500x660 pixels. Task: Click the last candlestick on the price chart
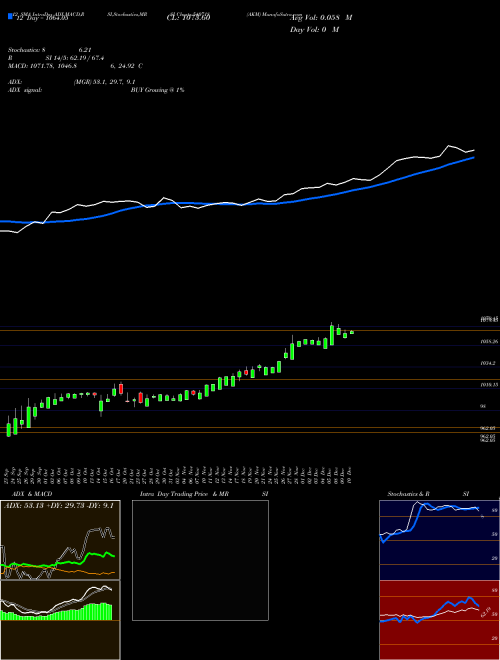click(x=352, y=332)
